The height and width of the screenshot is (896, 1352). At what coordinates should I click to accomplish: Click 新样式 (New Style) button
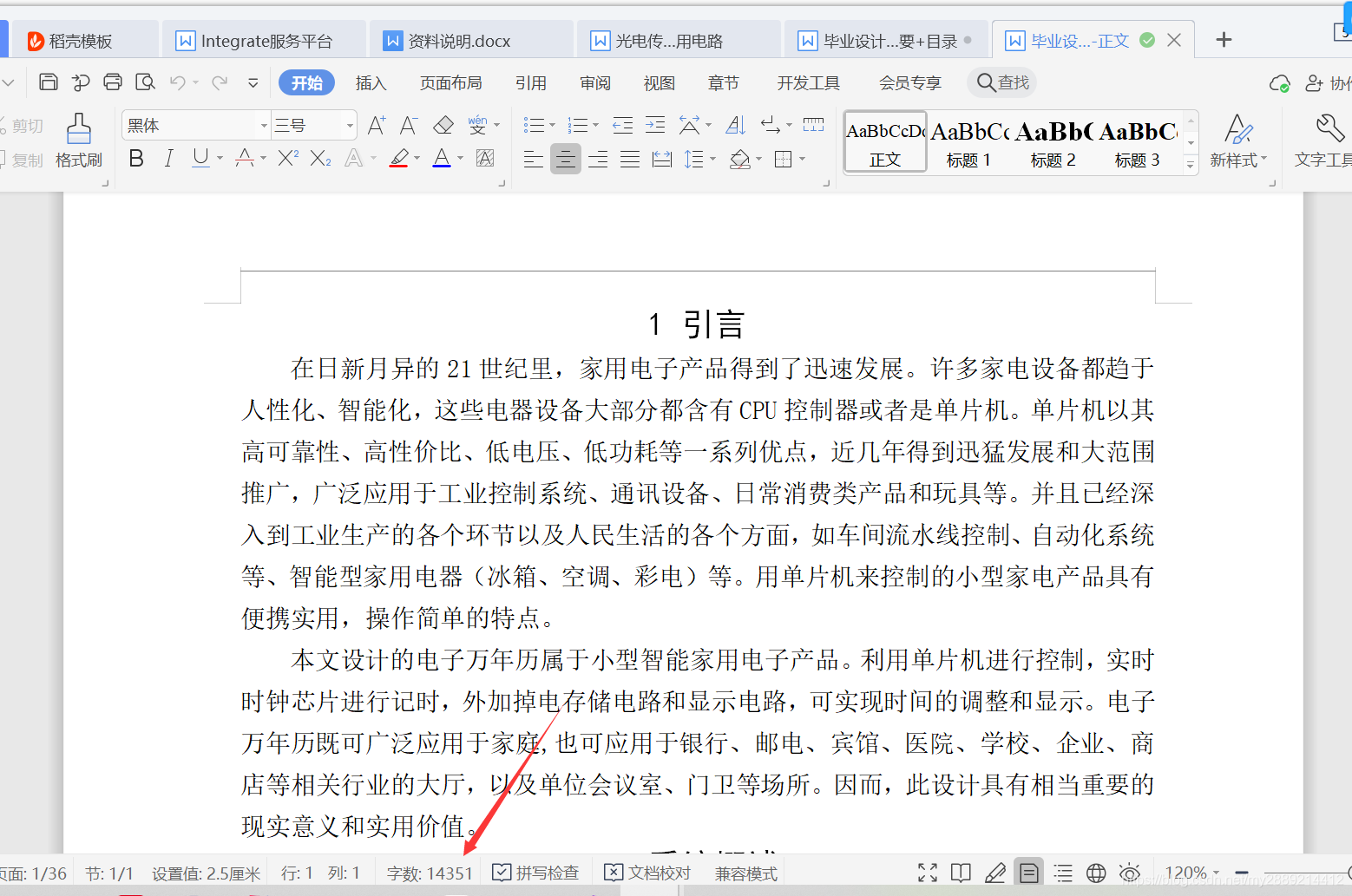1238,141
